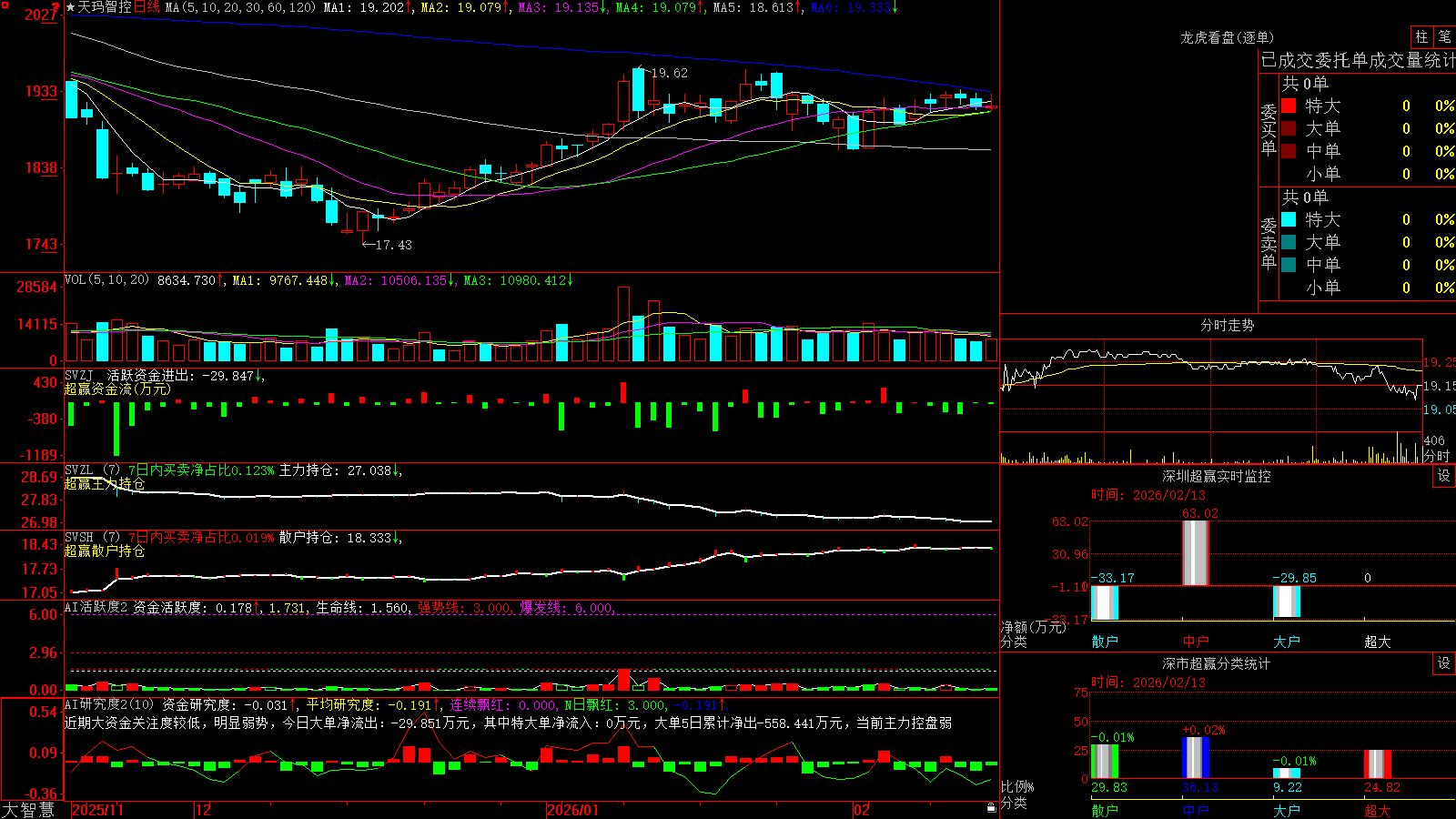Click the 19.25 intraday price label

pos(1440,362)
